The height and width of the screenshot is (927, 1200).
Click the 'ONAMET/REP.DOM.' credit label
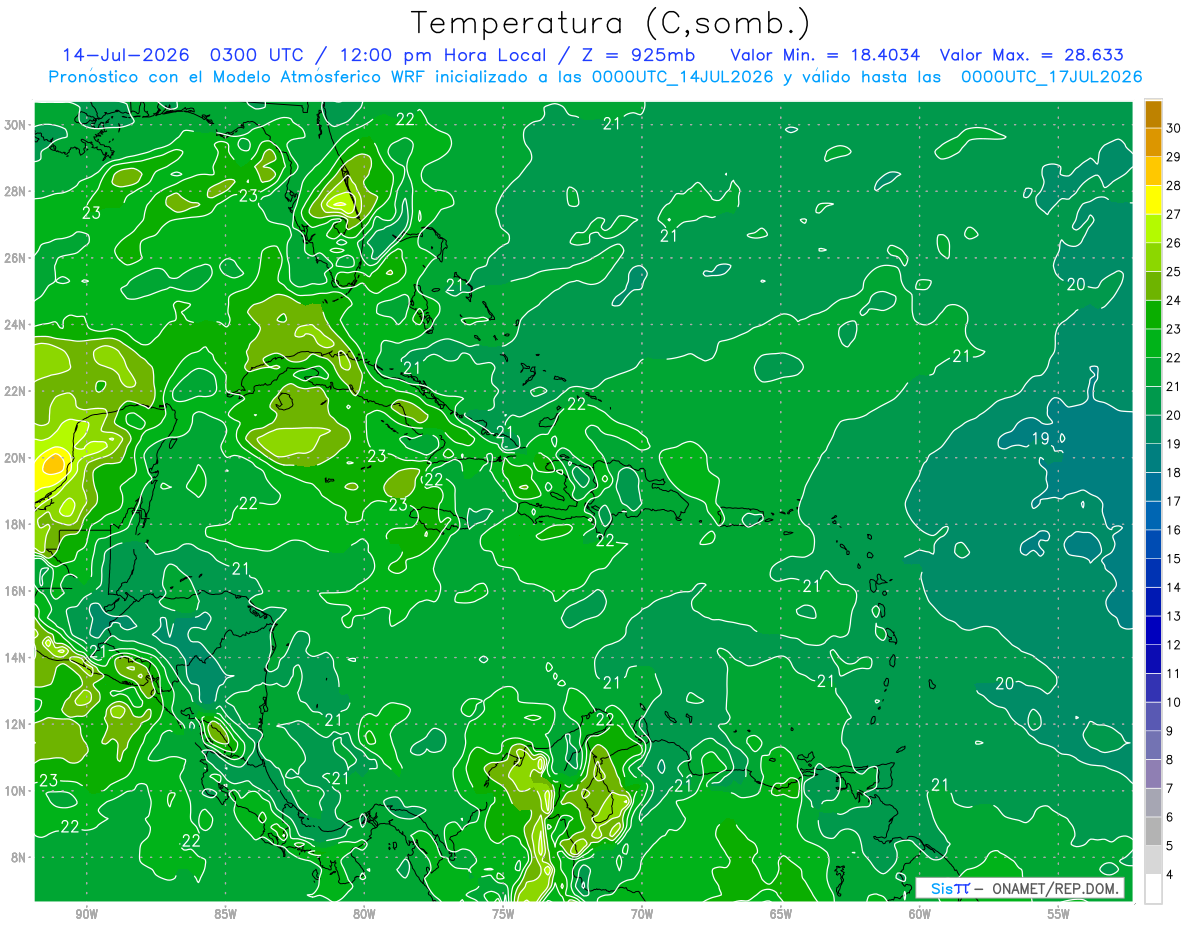pyautogui.click(x=1056, y=888)
